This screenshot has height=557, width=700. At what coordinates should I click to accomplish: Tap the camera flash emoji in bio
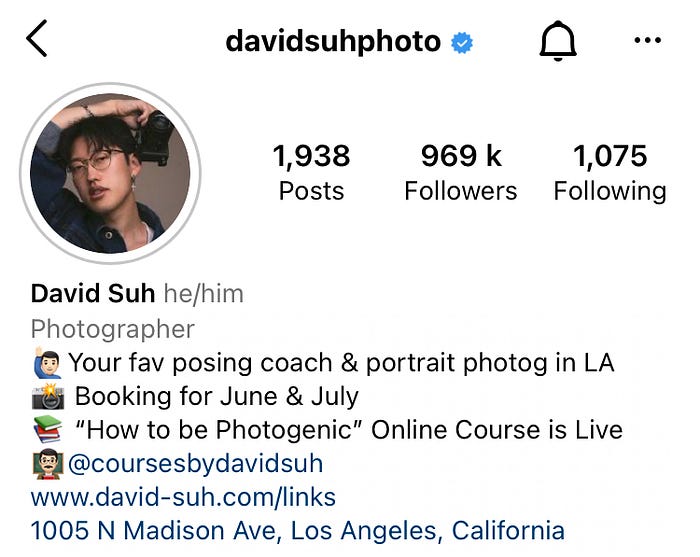click(48, 396)
